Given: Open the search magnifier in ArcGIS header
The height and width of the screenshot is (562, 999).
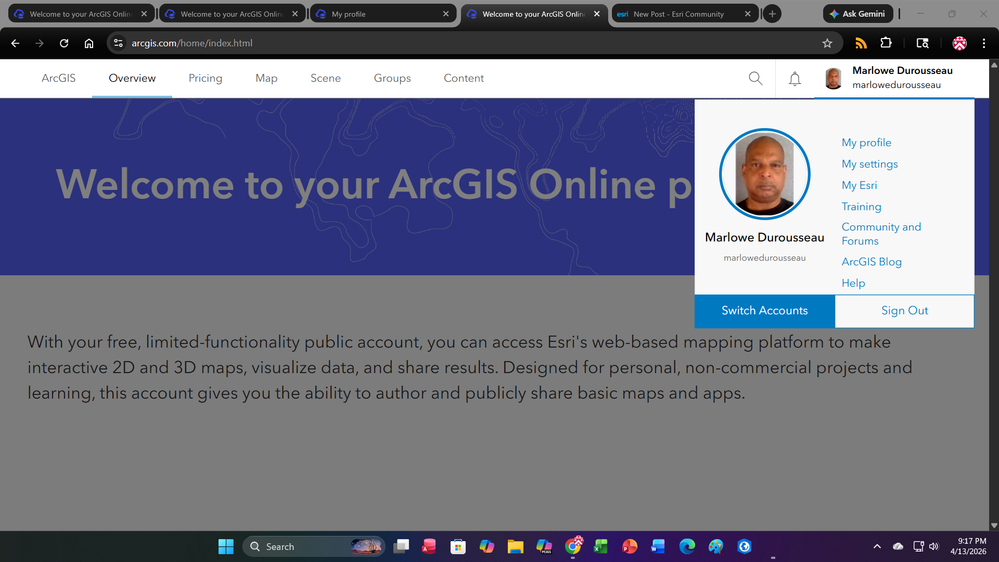Looking at the screenshot, I should (755, 78).
